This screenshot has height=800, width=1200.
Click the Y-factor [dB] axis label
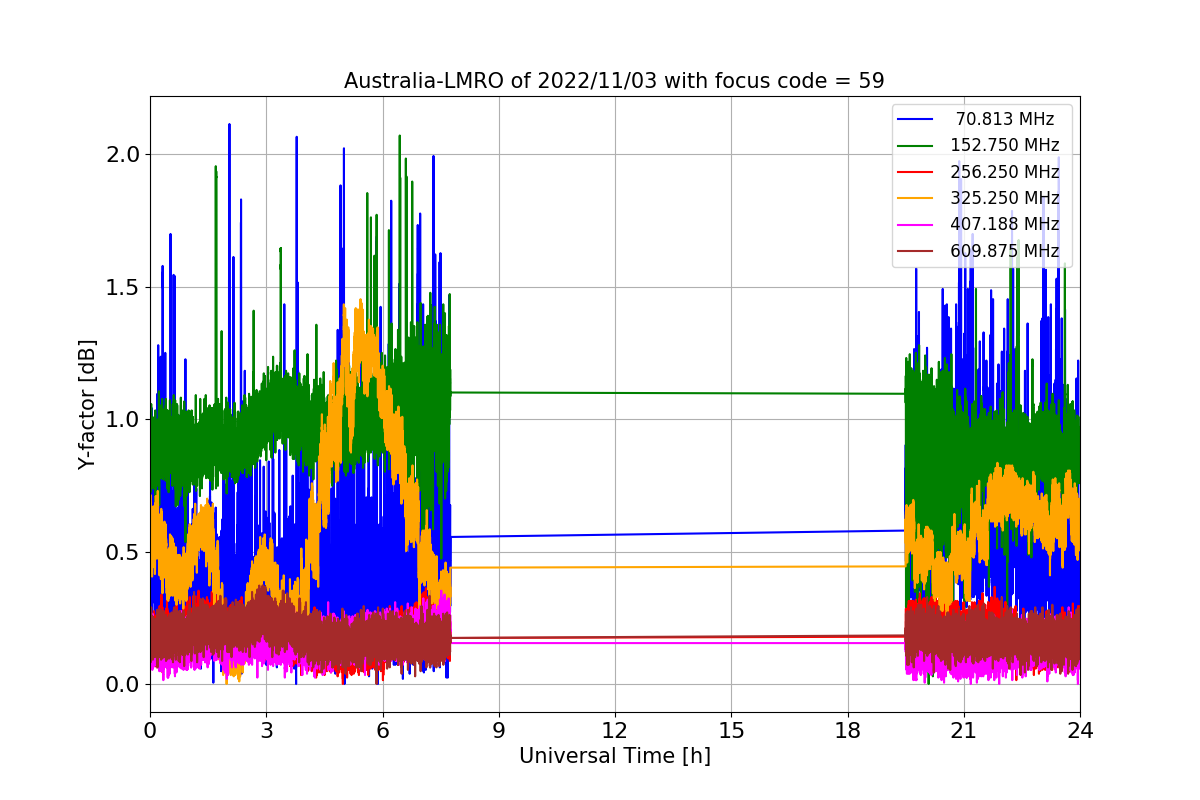(x=88, y=405)
